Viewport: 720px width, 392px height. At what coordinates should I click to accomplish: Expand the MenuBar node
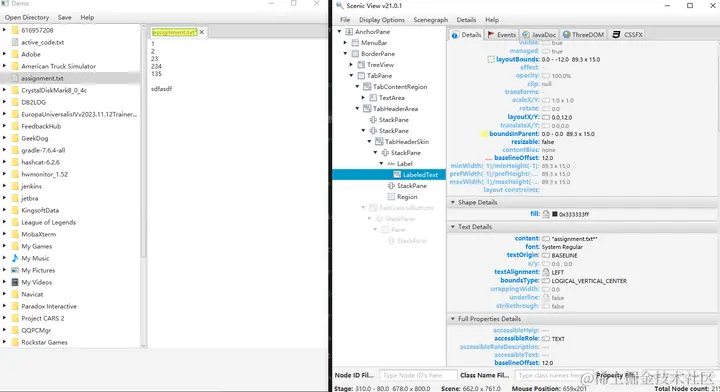point(345,43)
